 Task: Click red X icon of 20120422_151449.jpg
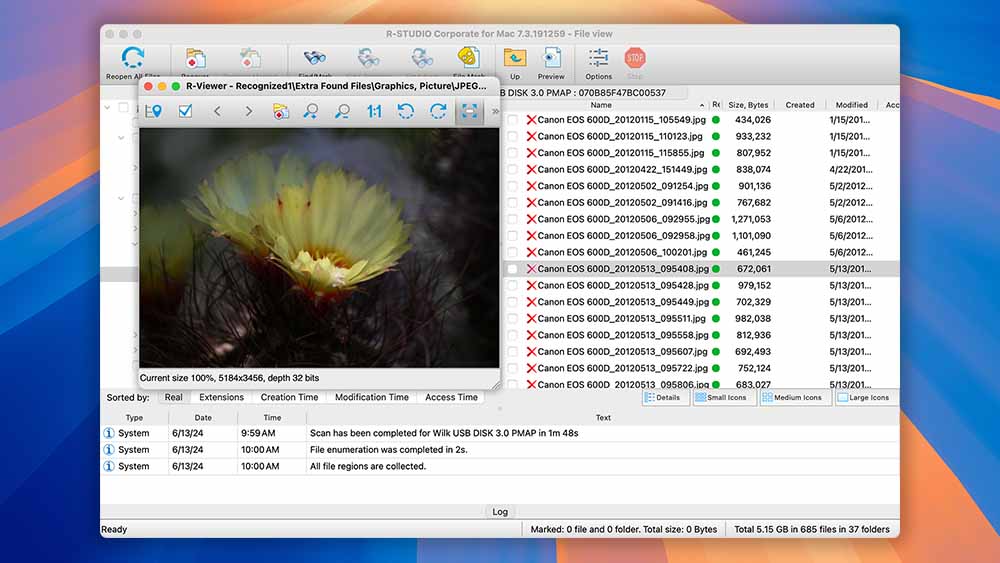tap(531, 170)
